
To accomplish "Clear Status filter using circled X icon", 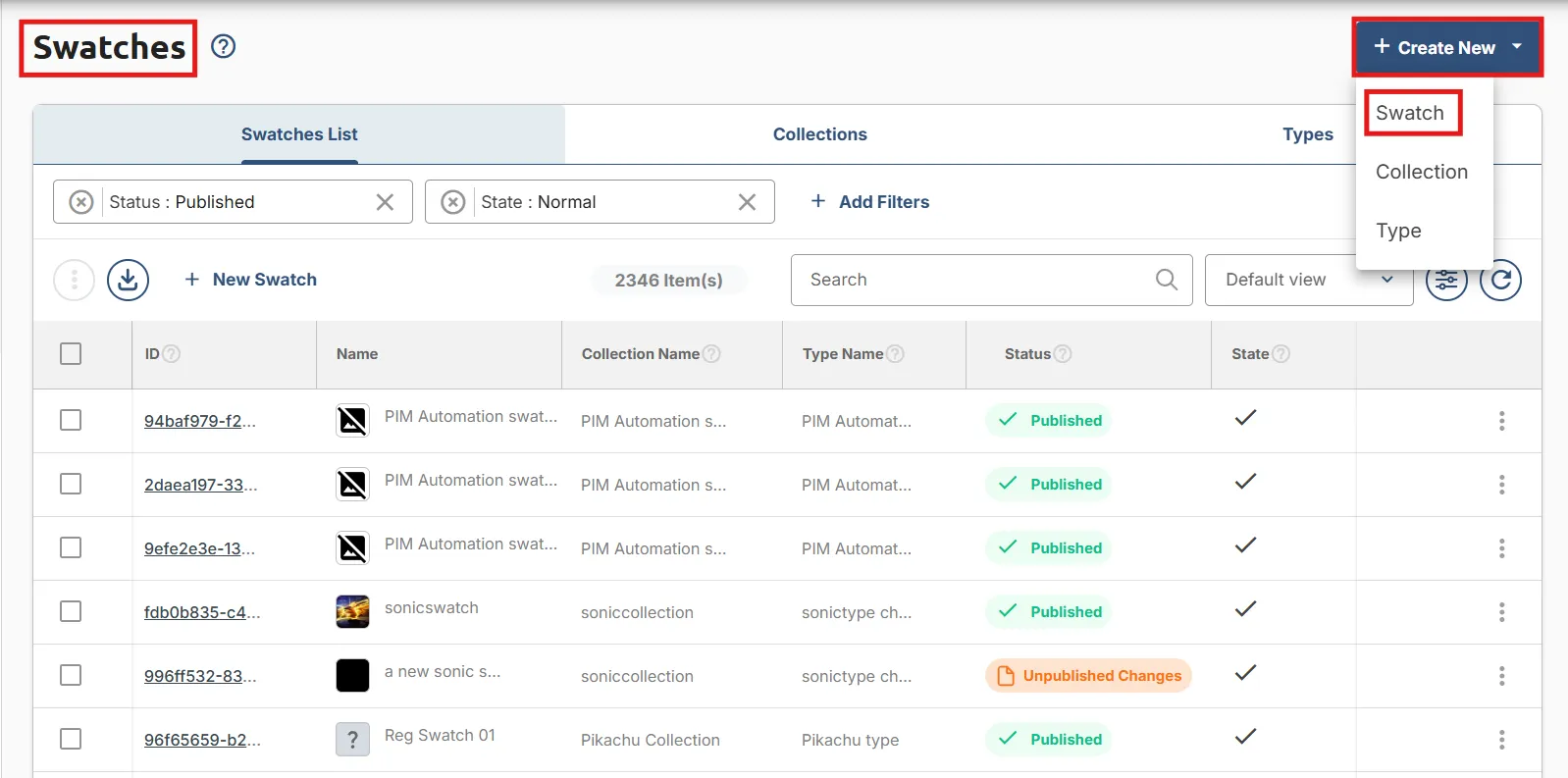I will click(81, 202).
